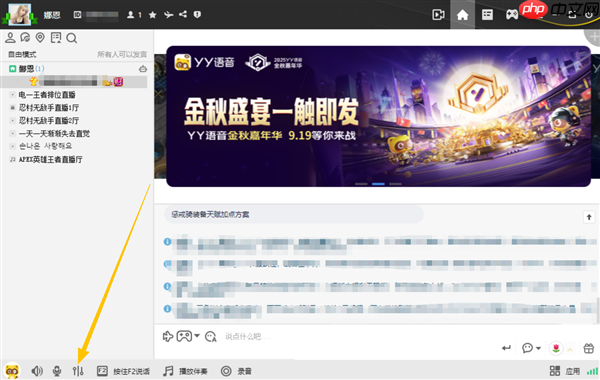This screenshot has height=380, width=600.
Task: Click the 金秋盛宴一触即发 promotional banner
Action: pyautogui.click(x=378, y=116)
